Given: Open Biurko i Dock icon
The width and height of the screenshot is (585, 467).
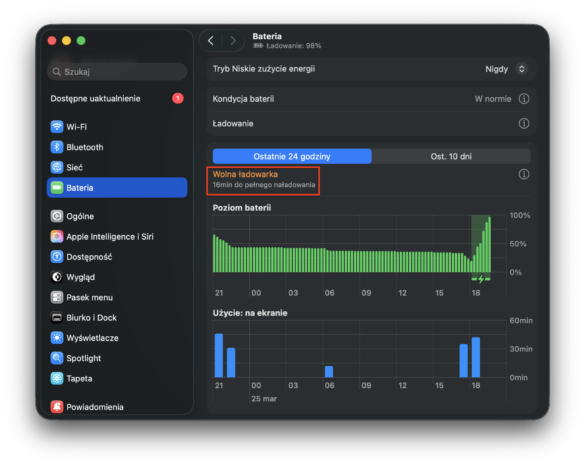Looking at the screenshot, I should [x=57, y=317].
